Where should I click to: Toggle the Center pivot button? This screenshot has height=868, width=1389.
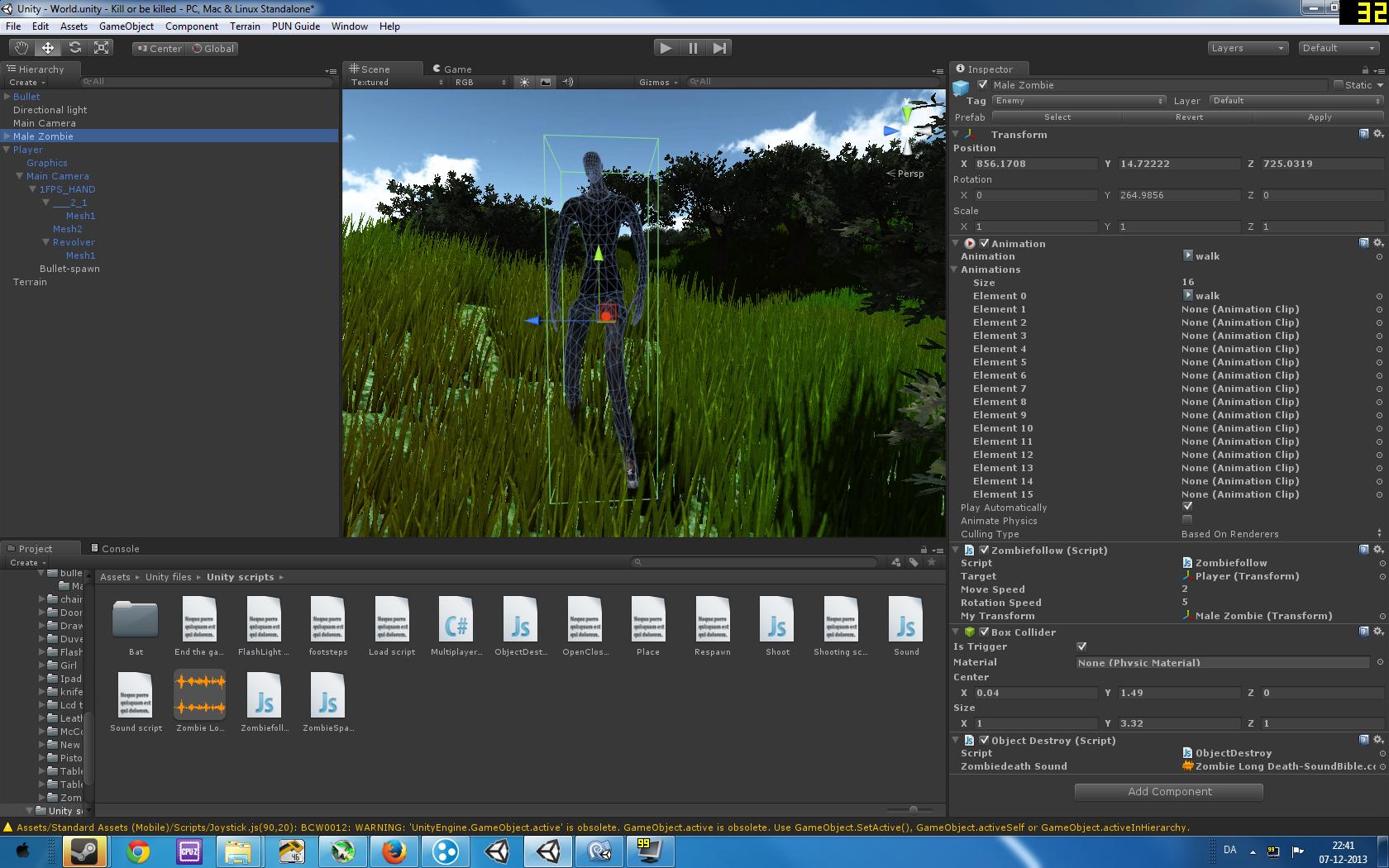pyautogui.click(x=160, y=48)
